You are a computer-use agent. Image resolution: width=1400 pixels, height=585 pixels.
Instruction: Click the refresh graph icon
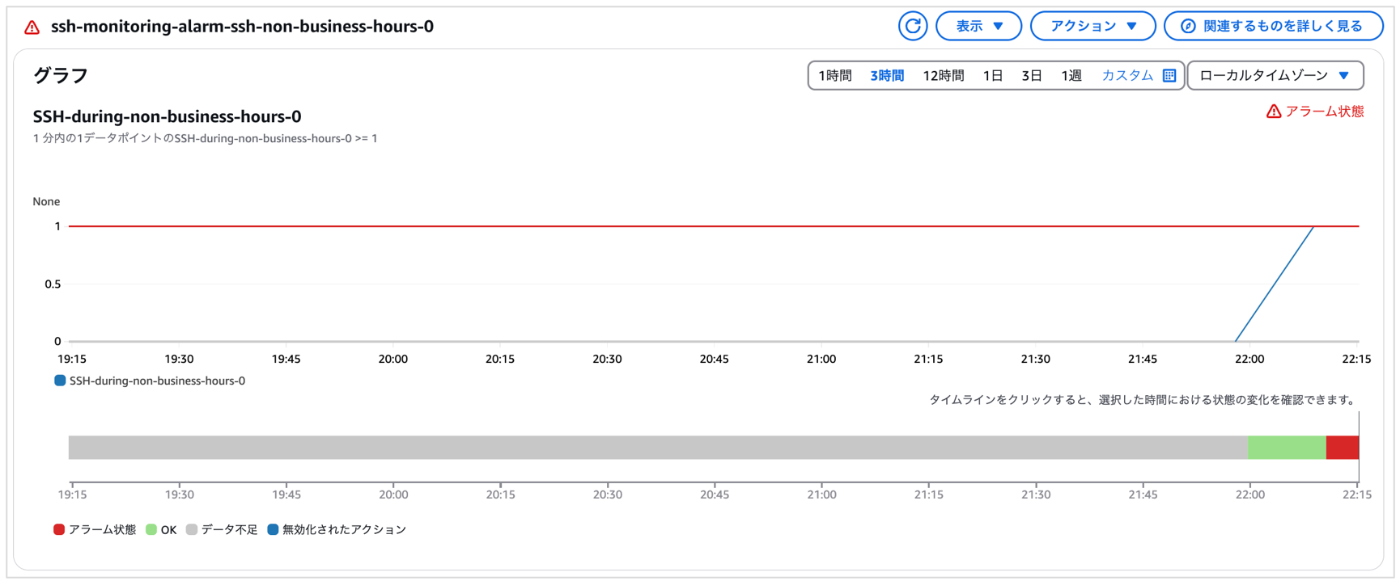(913, 26)
